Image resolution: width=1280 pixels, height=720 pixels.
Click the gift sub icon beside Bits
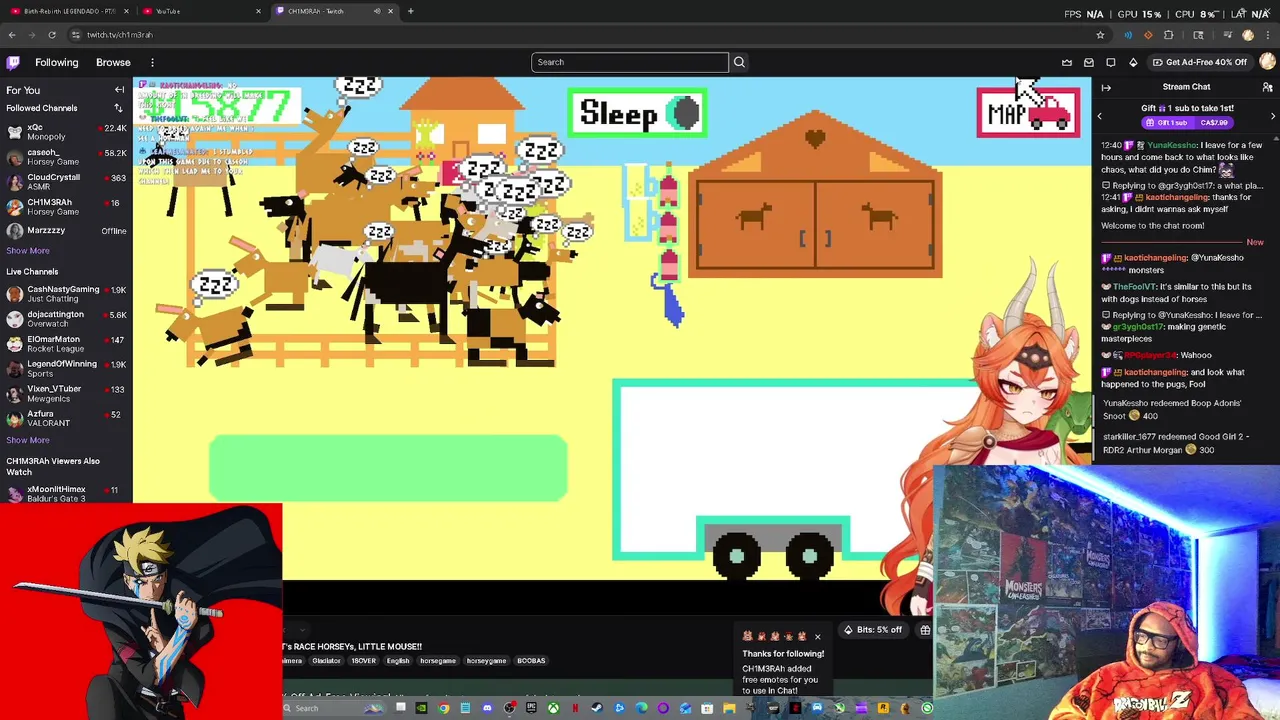pyautogui.click(x=925, y=630)
